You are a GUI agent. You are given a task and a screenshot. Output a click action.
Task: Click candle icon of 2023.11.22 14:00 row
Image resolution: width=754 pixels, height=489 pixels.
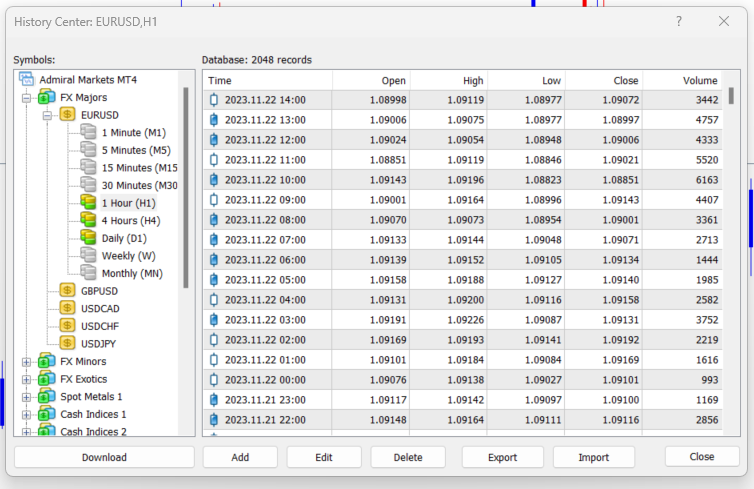pos(214,100)
